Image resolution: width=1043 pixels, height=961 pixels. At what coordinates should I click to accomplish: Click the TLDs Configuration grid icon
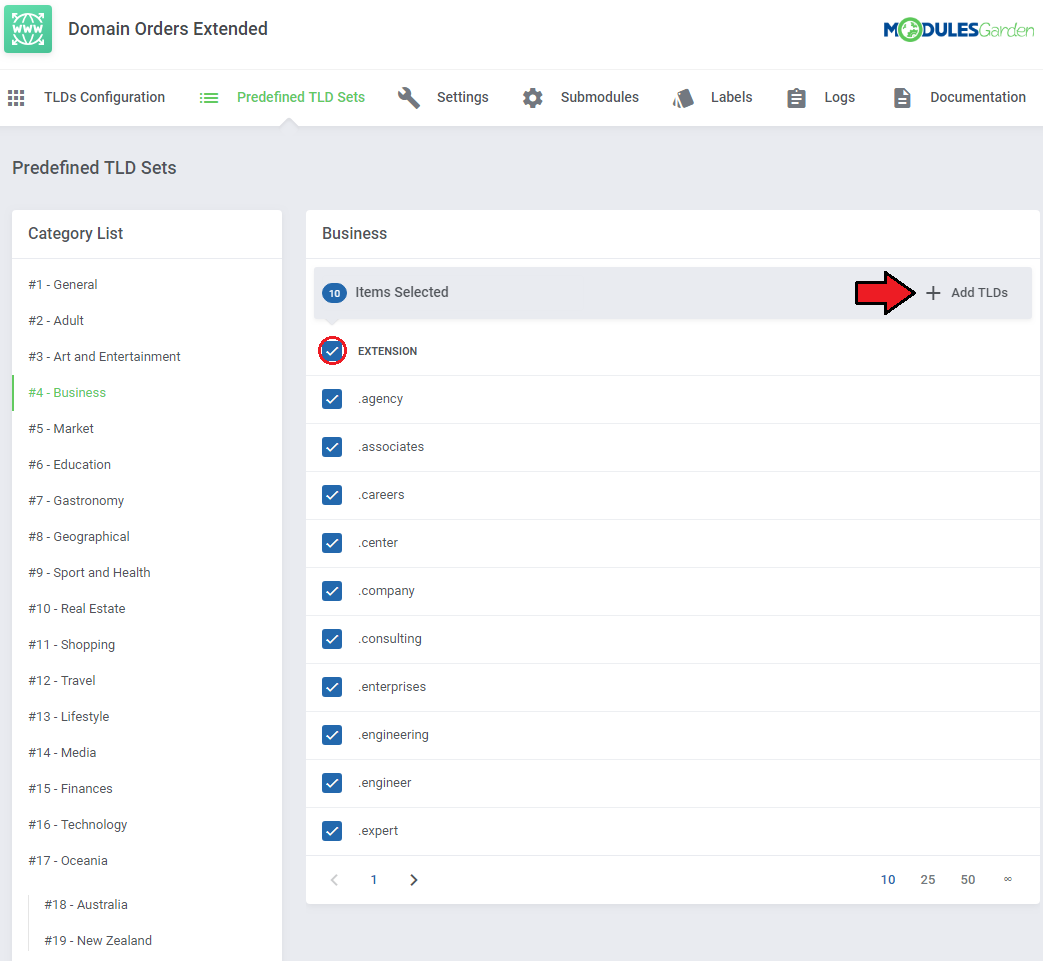pyautogui.click(x=16, y=98)
